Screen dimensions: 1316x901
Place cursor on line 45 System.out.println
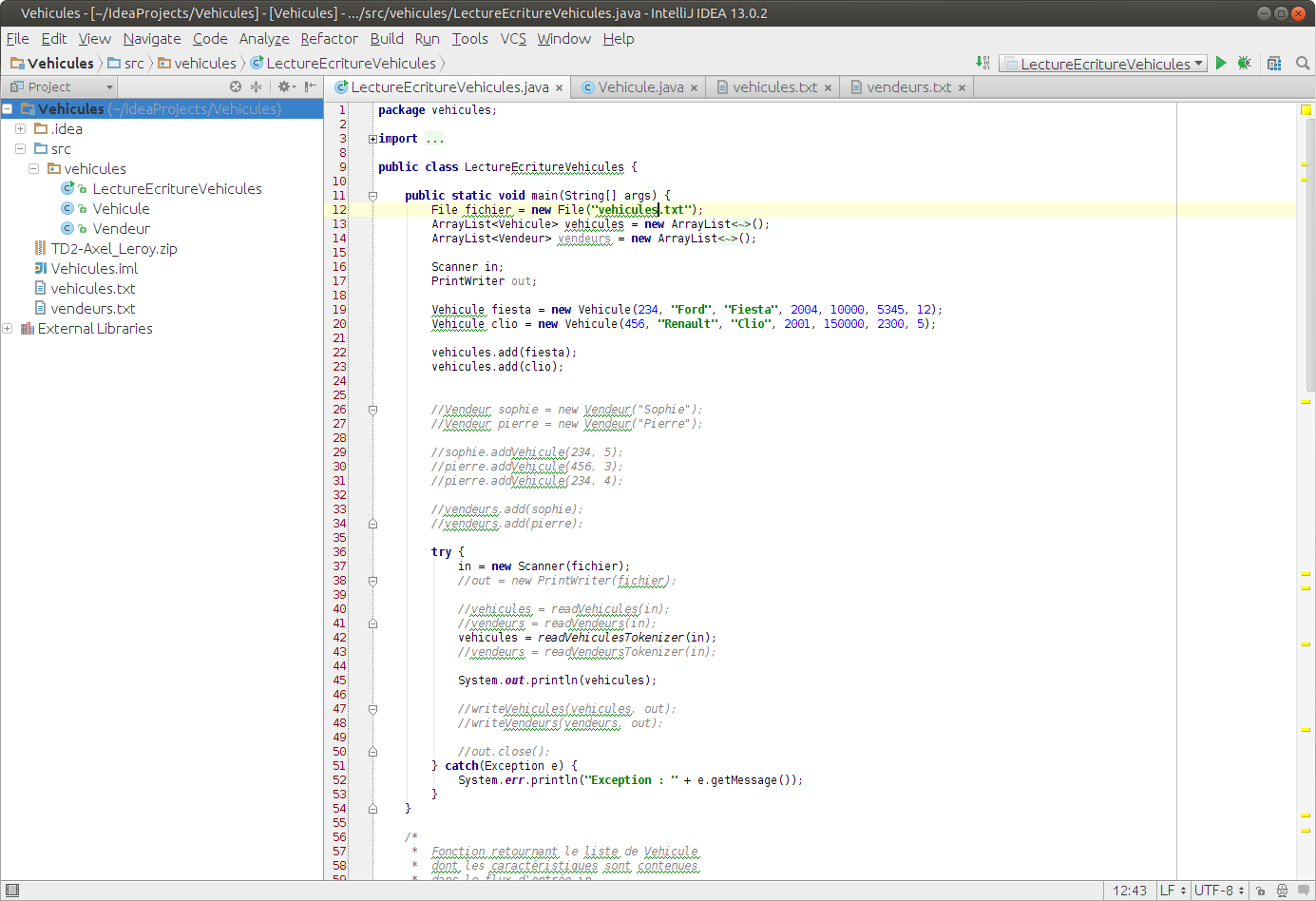click(x=557, y=681)
